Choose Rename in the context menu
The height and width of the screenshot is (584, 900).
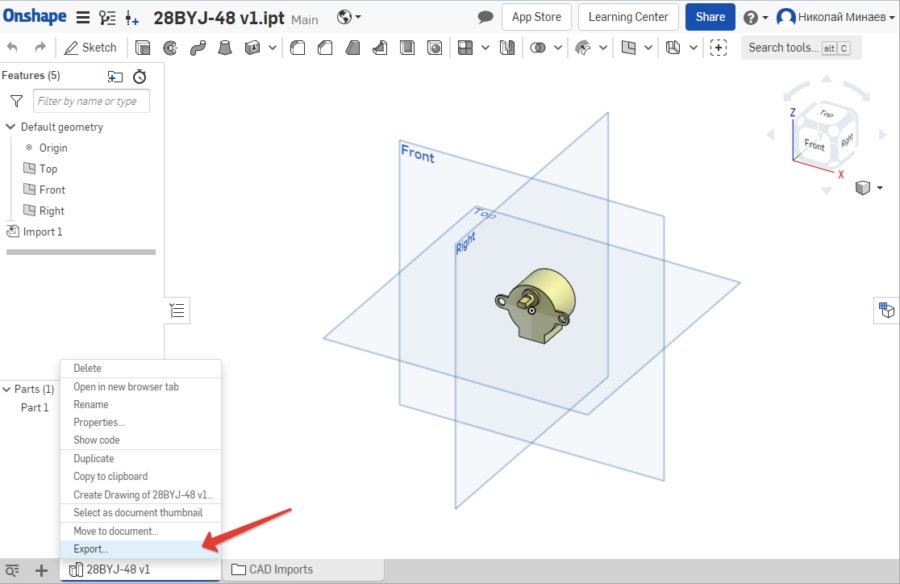pyautogui.click(x=141, y=405)
